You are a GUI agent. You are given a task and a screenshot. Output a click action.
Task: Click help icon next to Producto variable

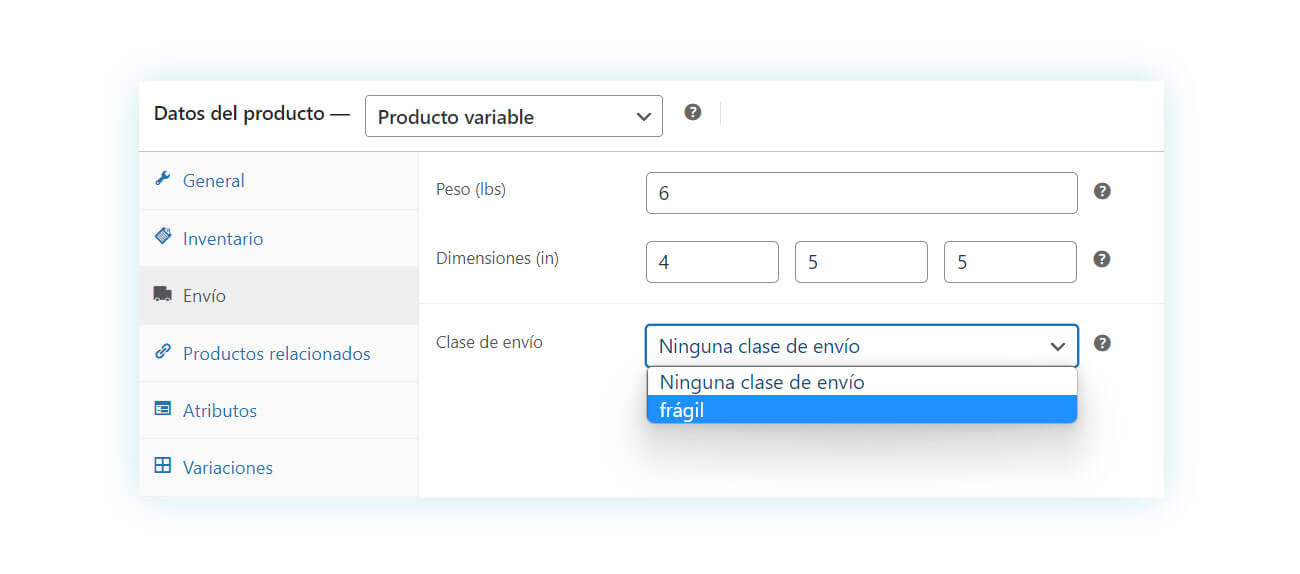tap(693, 112)
